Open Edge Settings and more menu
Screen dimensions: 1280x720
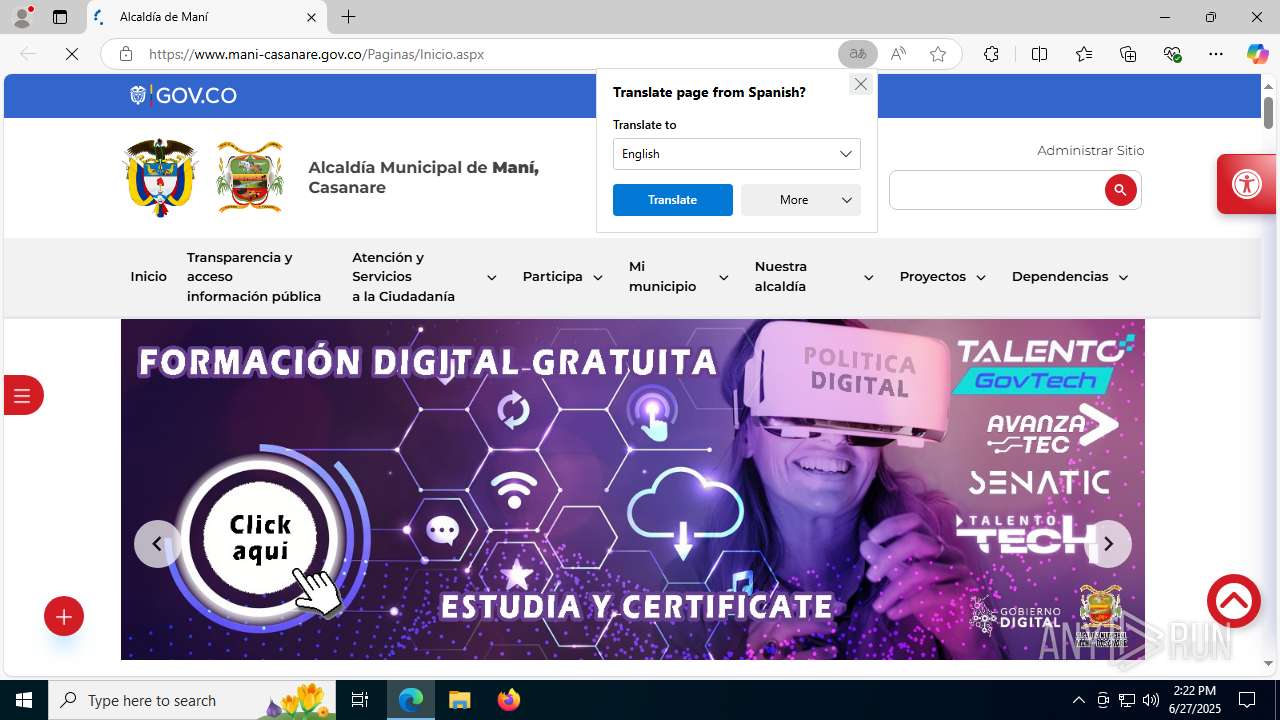click(x=1216, y=54)
